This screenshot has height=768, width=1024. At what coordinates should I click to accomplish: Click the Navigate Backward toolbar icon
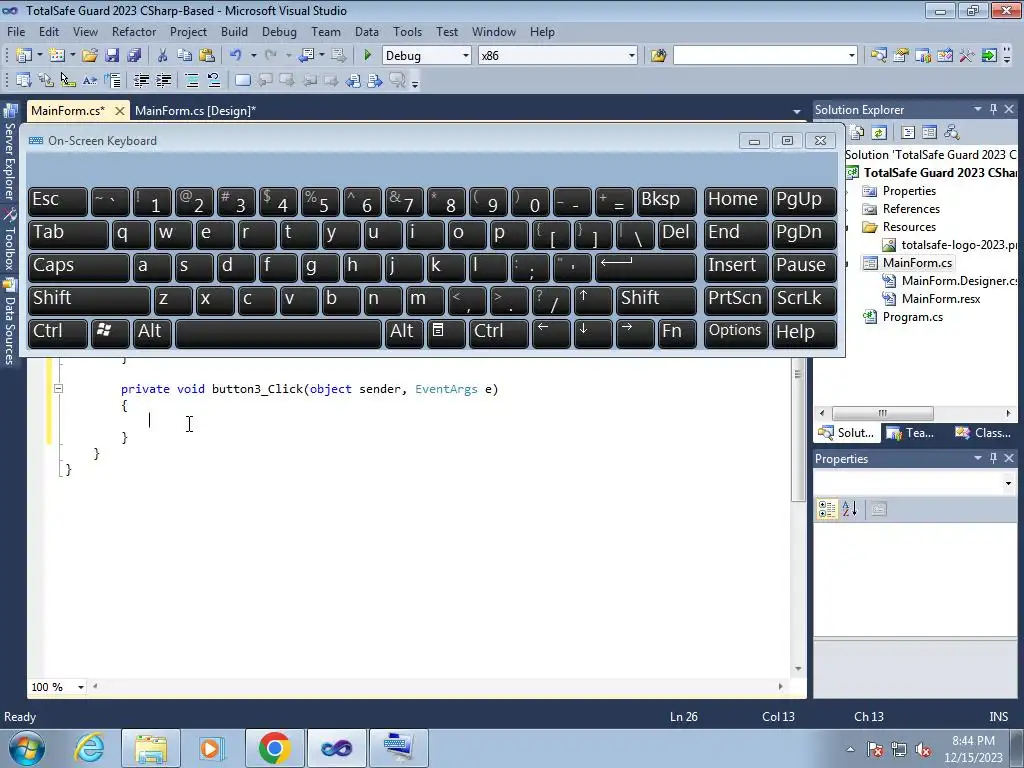306,56
